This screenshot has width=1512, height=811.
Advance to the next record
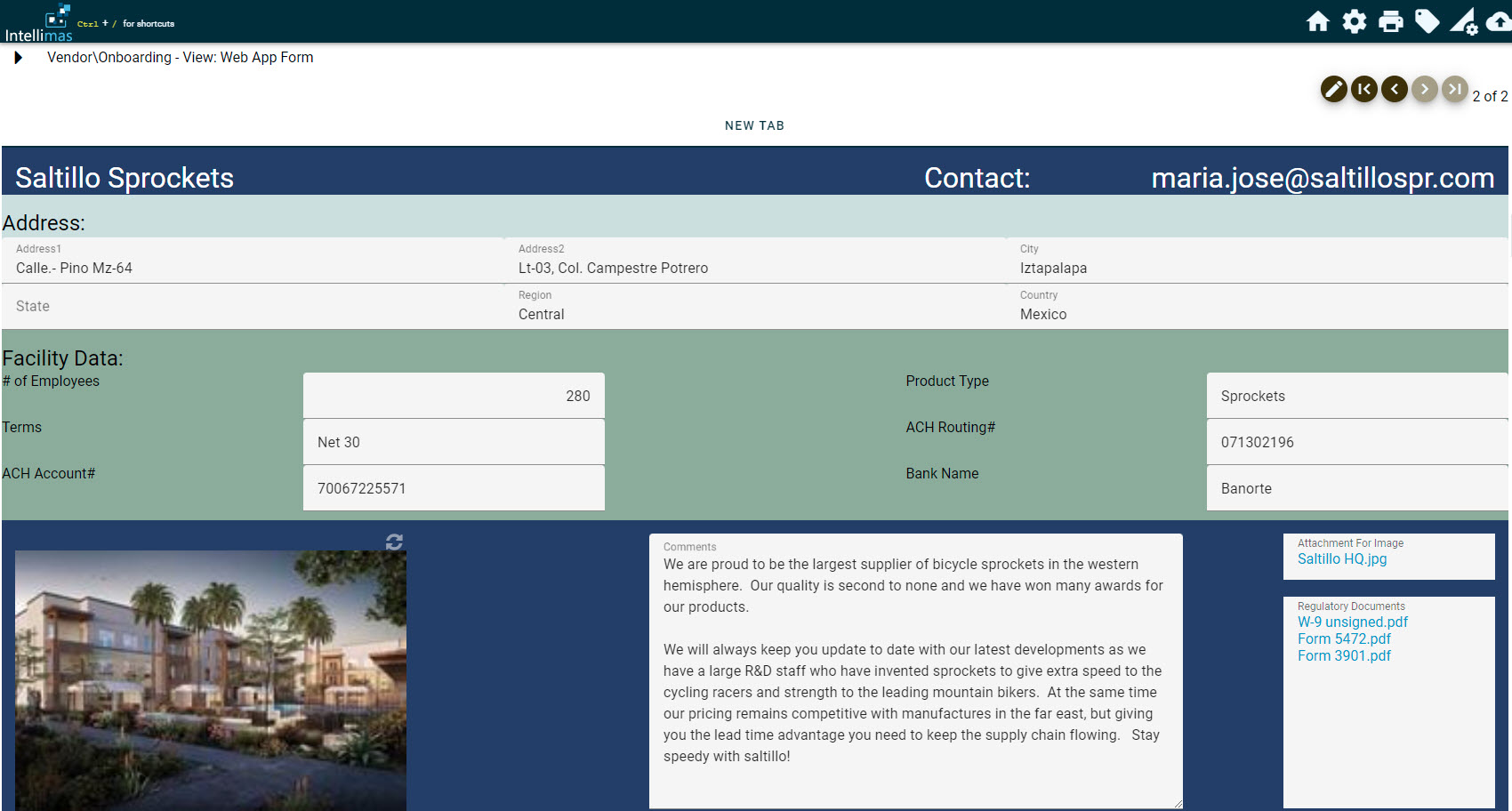(1424, 89)
